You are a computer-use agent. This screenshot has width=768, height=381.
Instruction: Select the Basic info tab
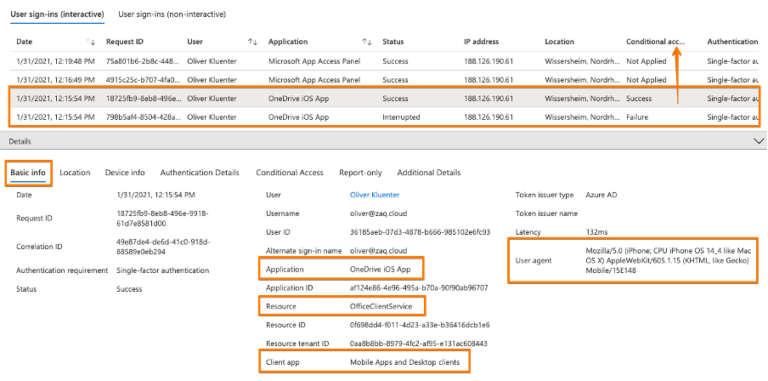(x=28, y=172)
